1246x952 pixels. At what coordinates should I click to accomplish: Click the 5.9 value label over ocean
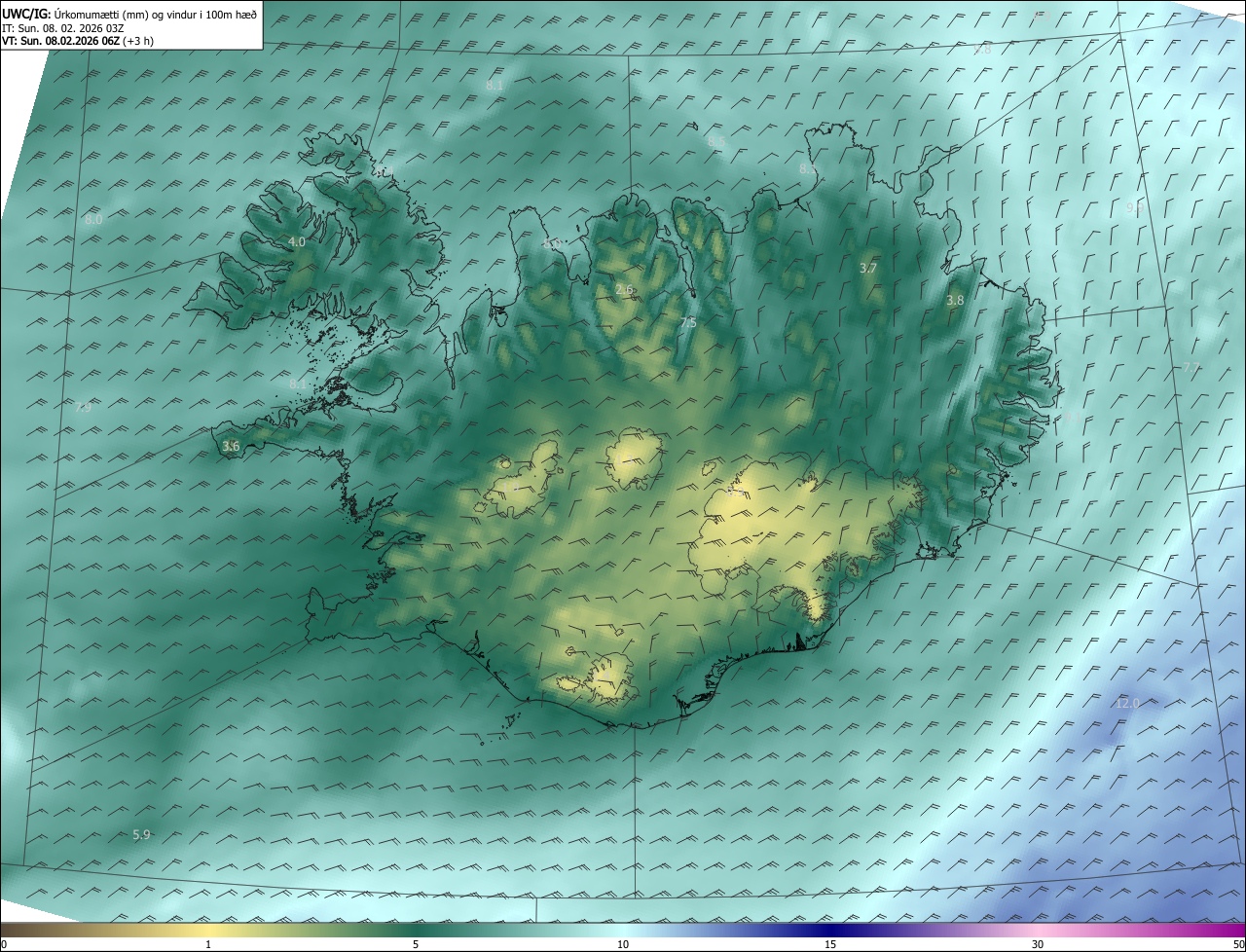pyautogui.click(x=141, y=834)
